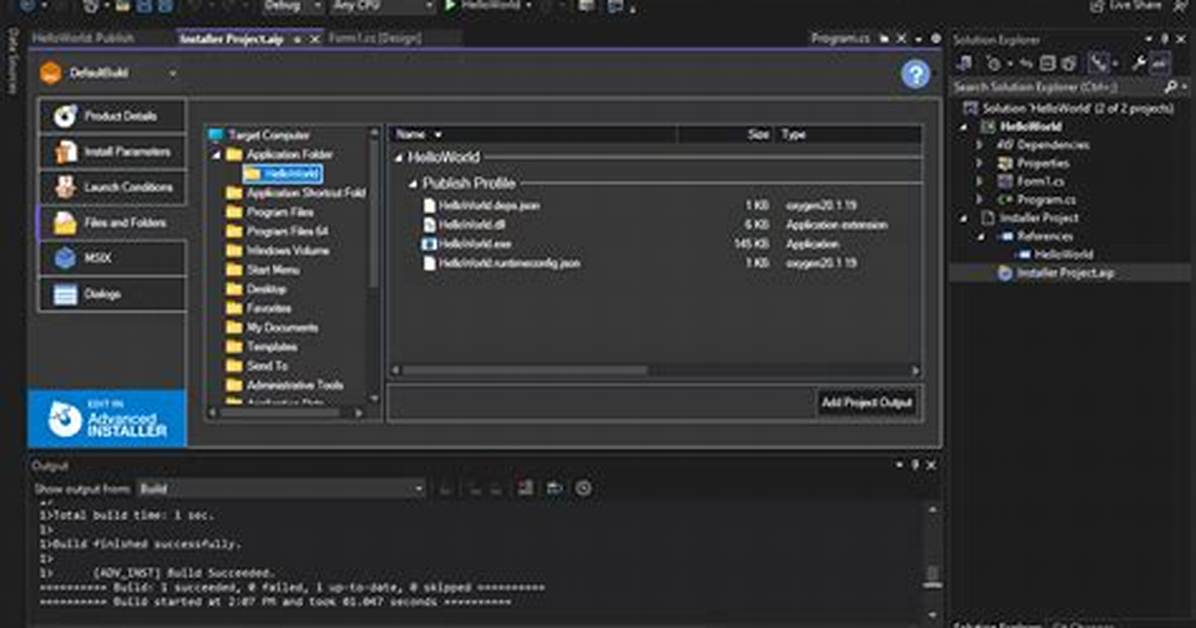Select the HelloWorld.deps.json file
The height and width of the screenshot is (628, 1196).
tap(489, 206)
